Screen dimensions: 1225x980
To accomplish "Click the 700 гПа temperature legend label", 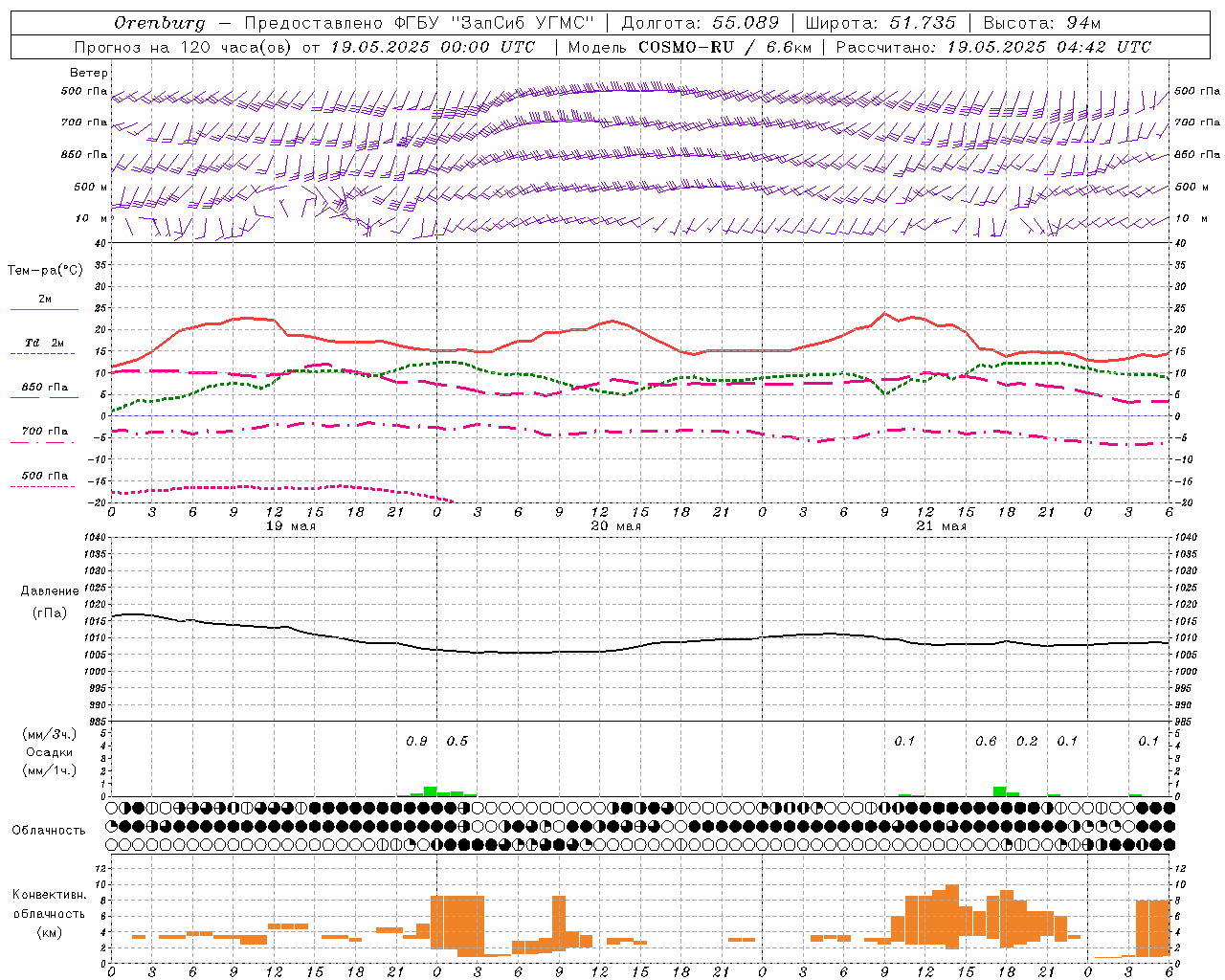I will (45, 431).
